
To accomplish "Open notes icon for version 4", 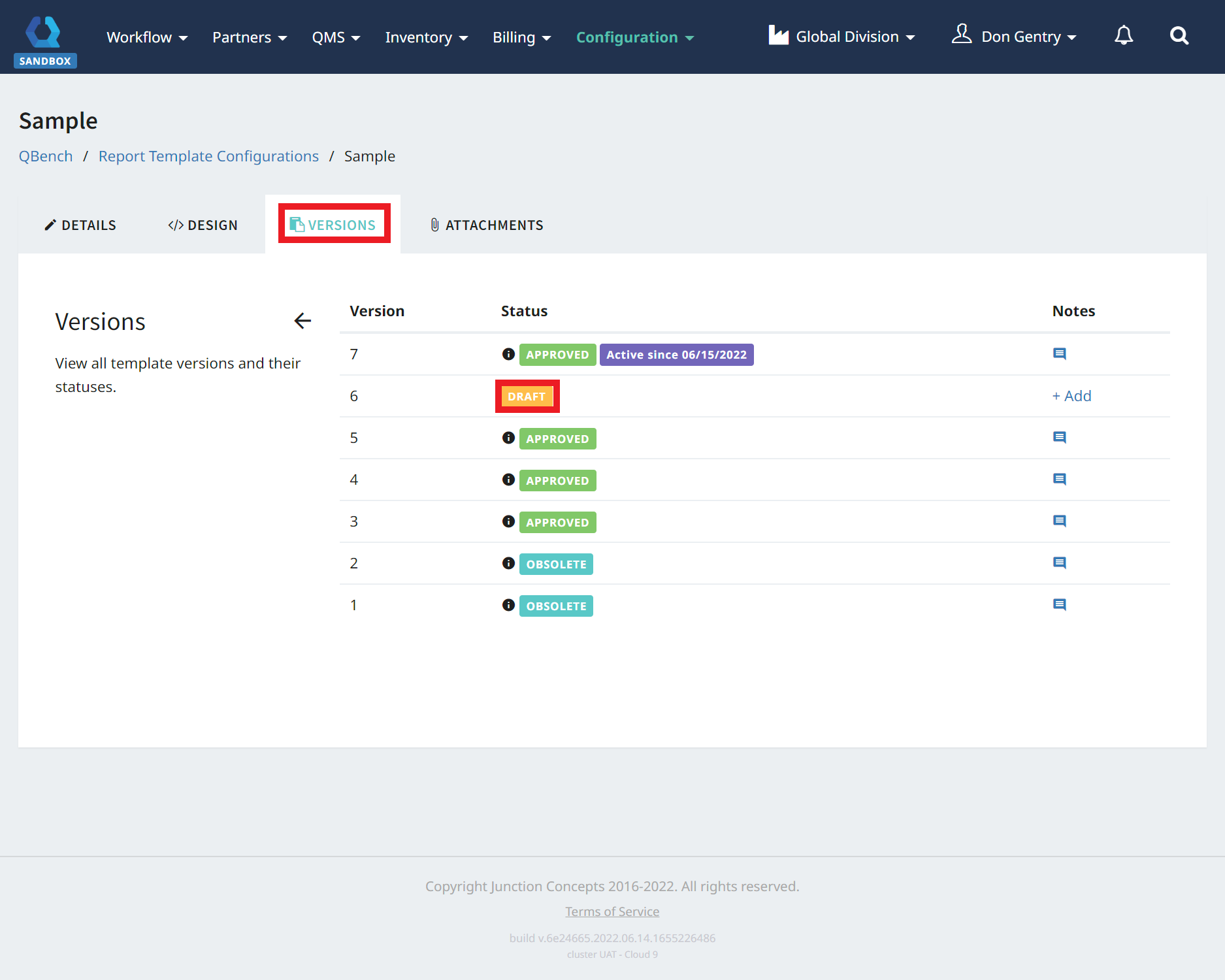I will point(1059,480).
